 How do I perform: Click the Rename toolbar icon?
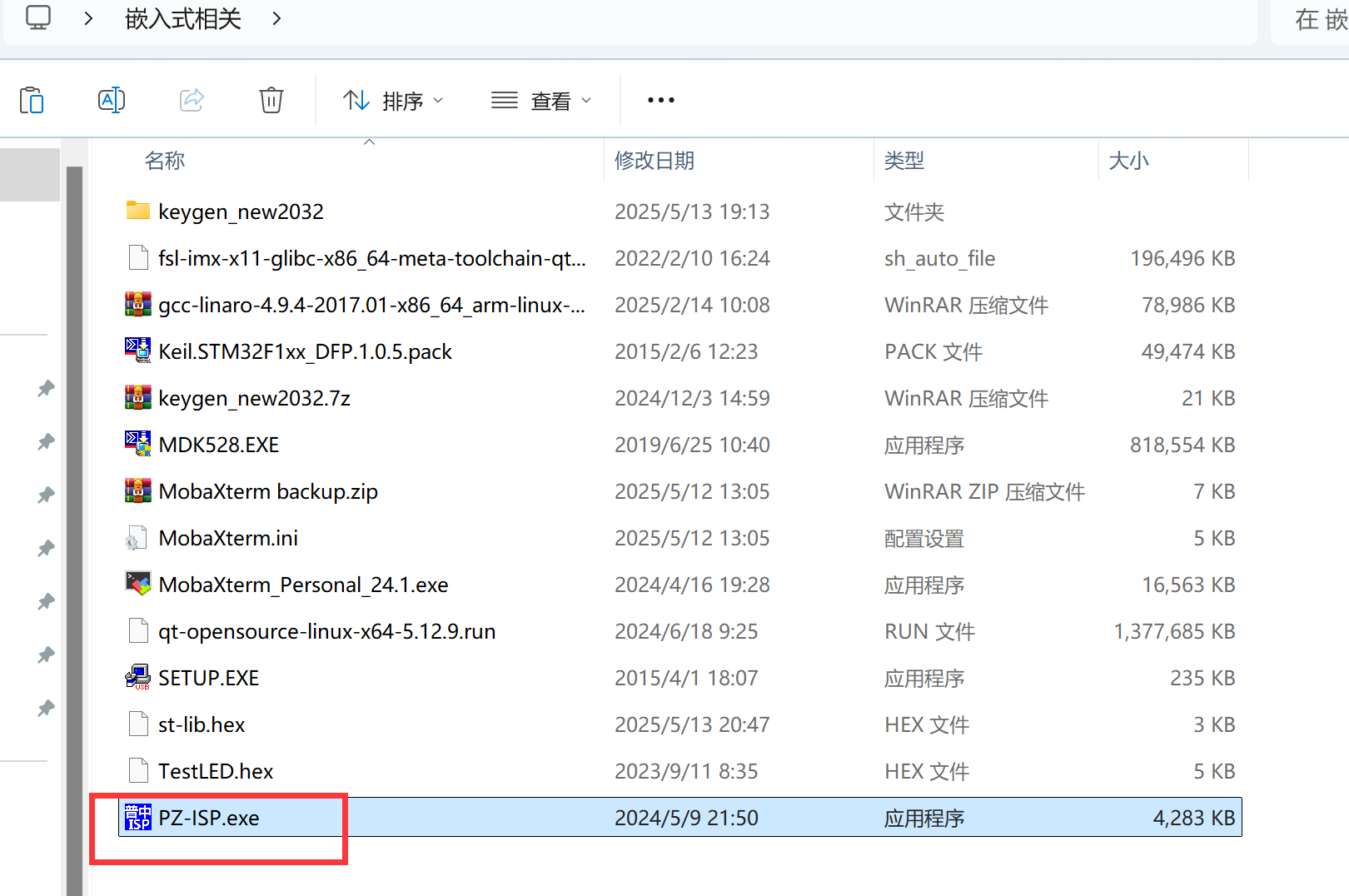(112, 100)
